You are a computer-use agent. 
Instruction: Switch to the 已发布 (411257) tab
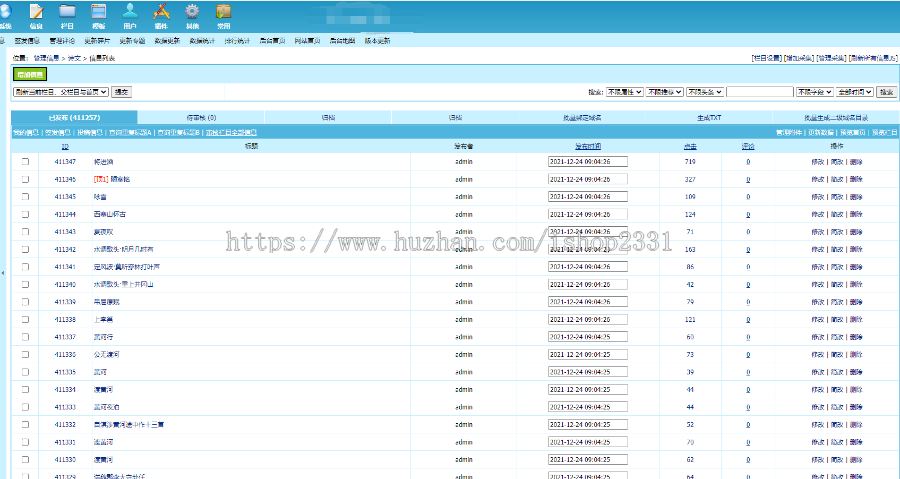[x=74, y=118]
